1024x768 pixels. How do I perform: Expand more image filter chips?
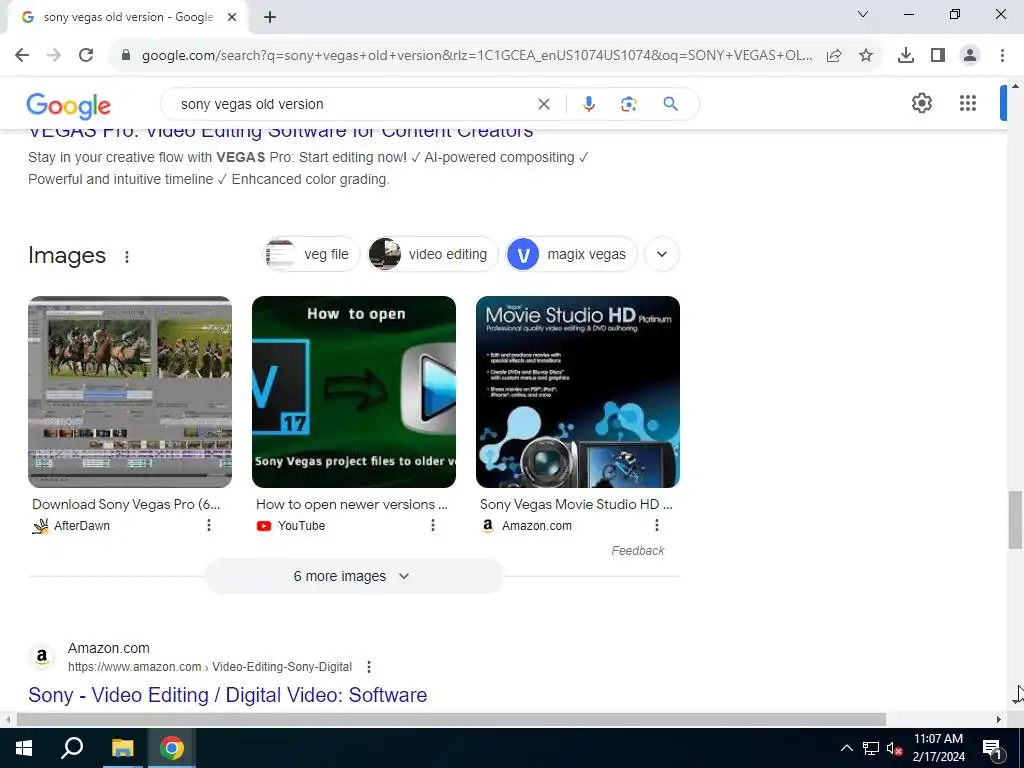(662, 254)
